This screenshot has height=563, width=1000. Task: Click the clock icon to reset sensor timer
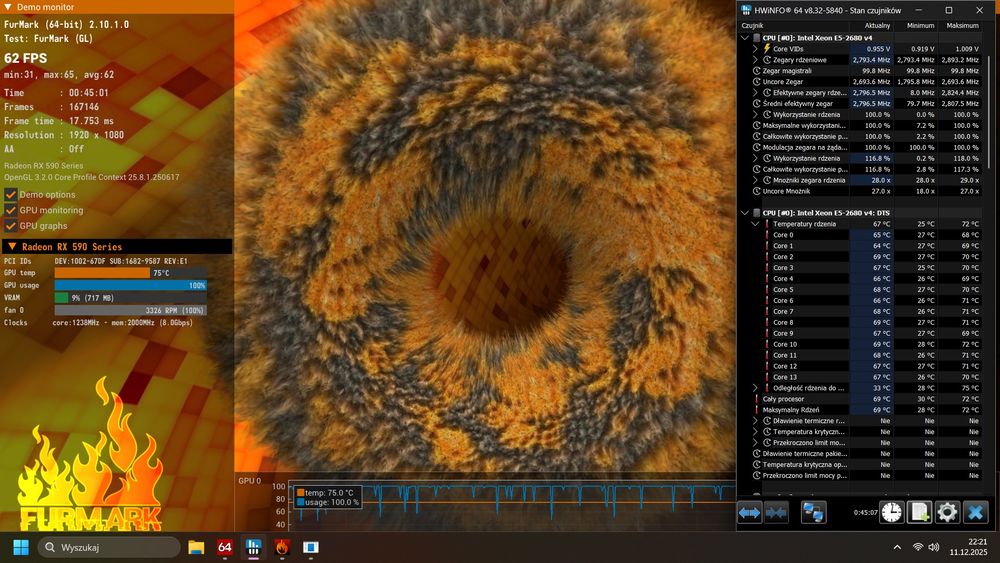pyautogui.click(x=892, y=513)
